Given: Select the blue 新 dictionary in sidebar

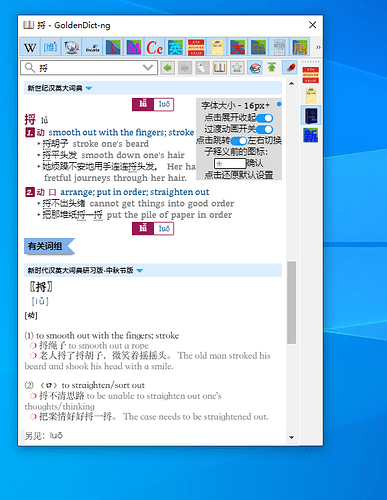Looking at the screenshot, I should pos(311,135).
